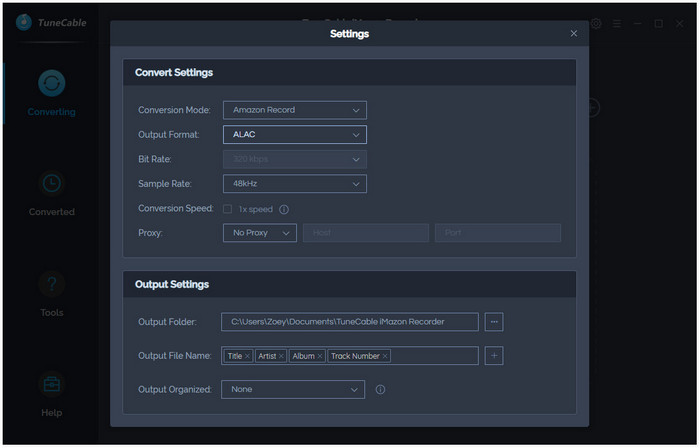
Task: Remove the Artist tag from file name
Action: pyautogui.click(x=281, y=356)
